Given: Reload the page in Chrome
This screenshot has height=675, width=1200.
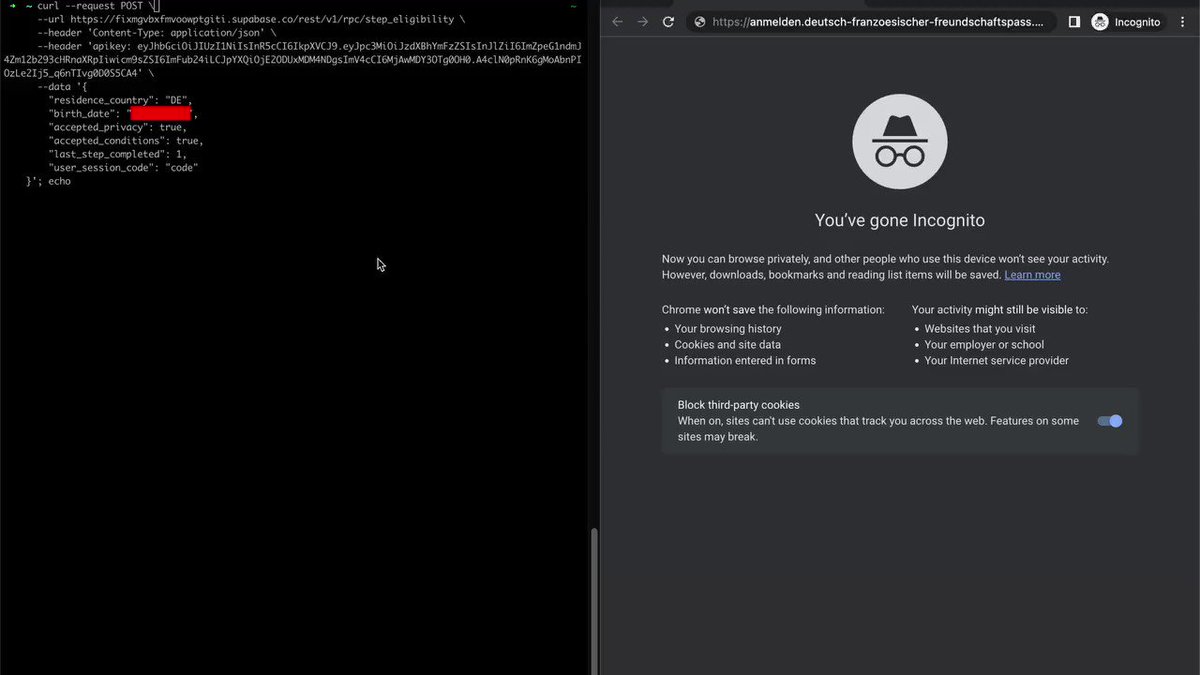Looking at the screenshot, I should coord(668,21).
